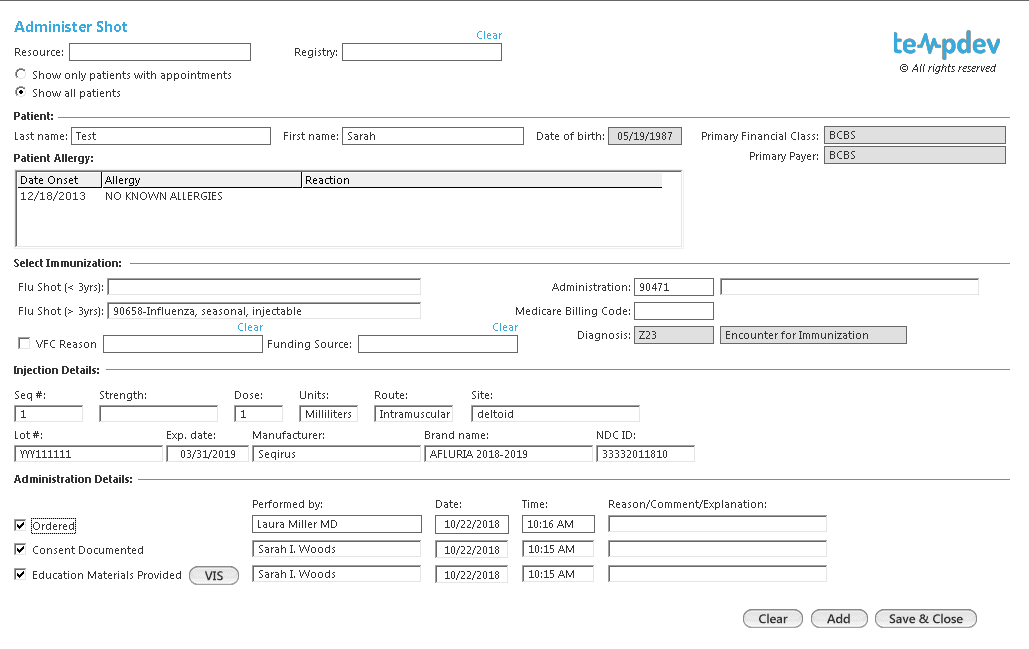1029x649 pixels.
Task: Open the Flu Shot over 3yrs field
Action: (x=264, y=311)
